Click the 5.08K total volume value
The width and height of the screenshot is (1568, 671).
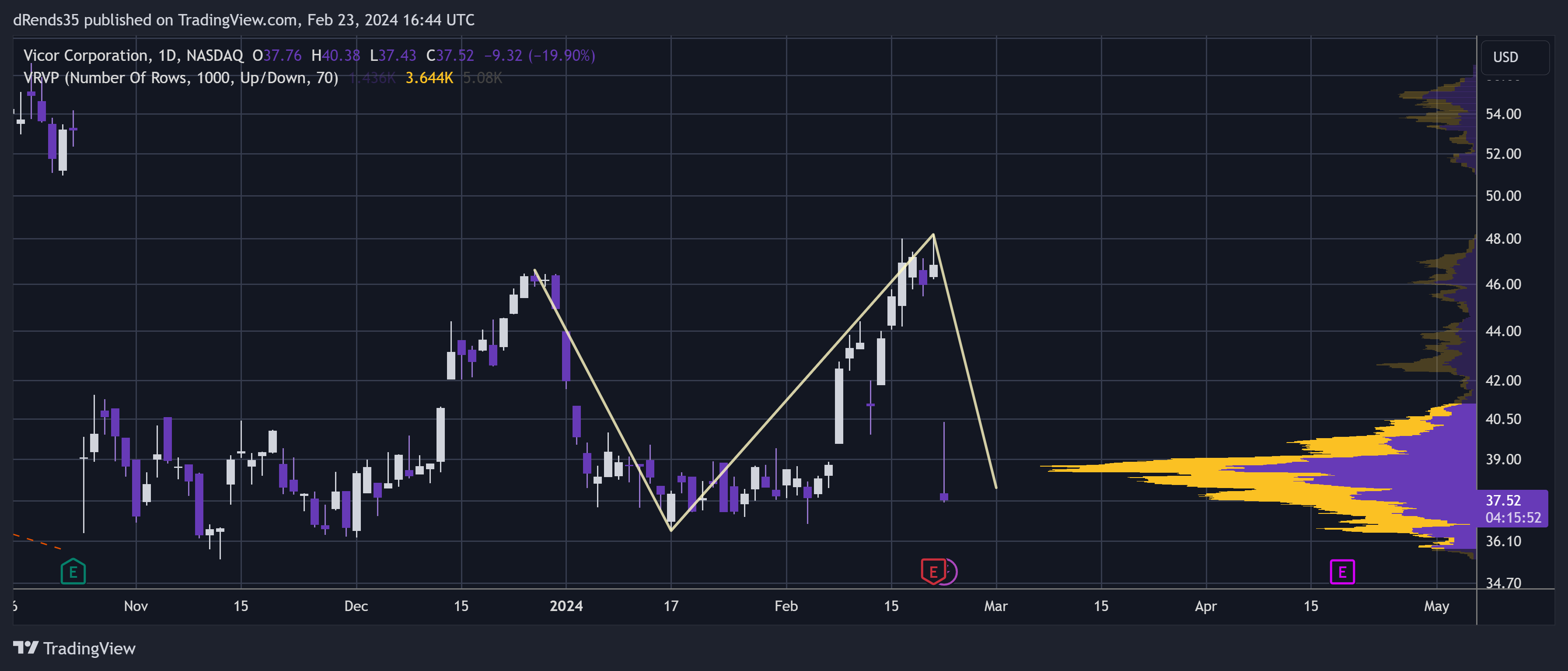483,78
